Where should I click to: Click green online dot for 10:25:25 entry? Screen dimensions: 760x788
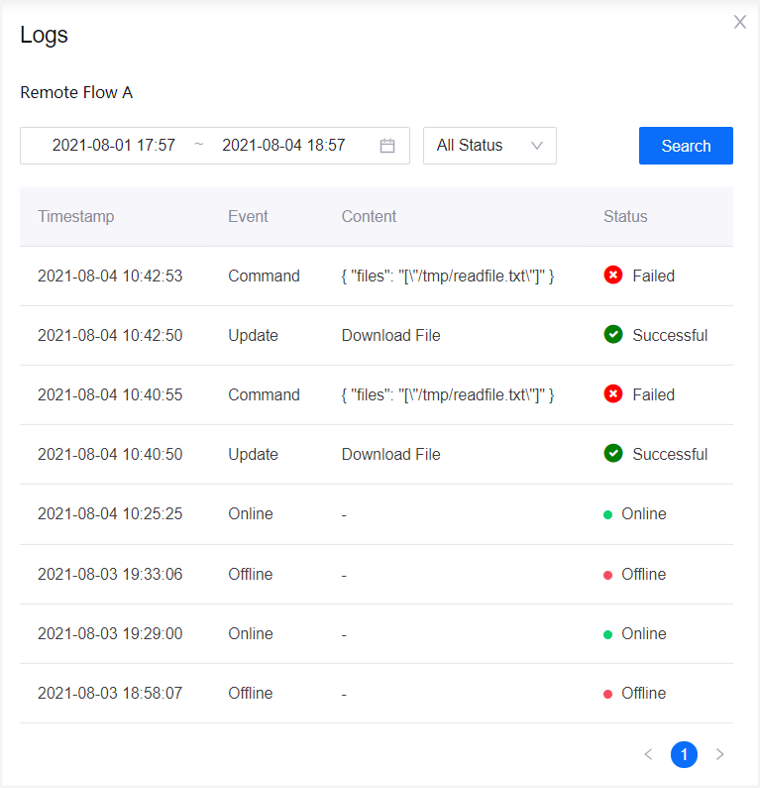[x=608, y=515]
